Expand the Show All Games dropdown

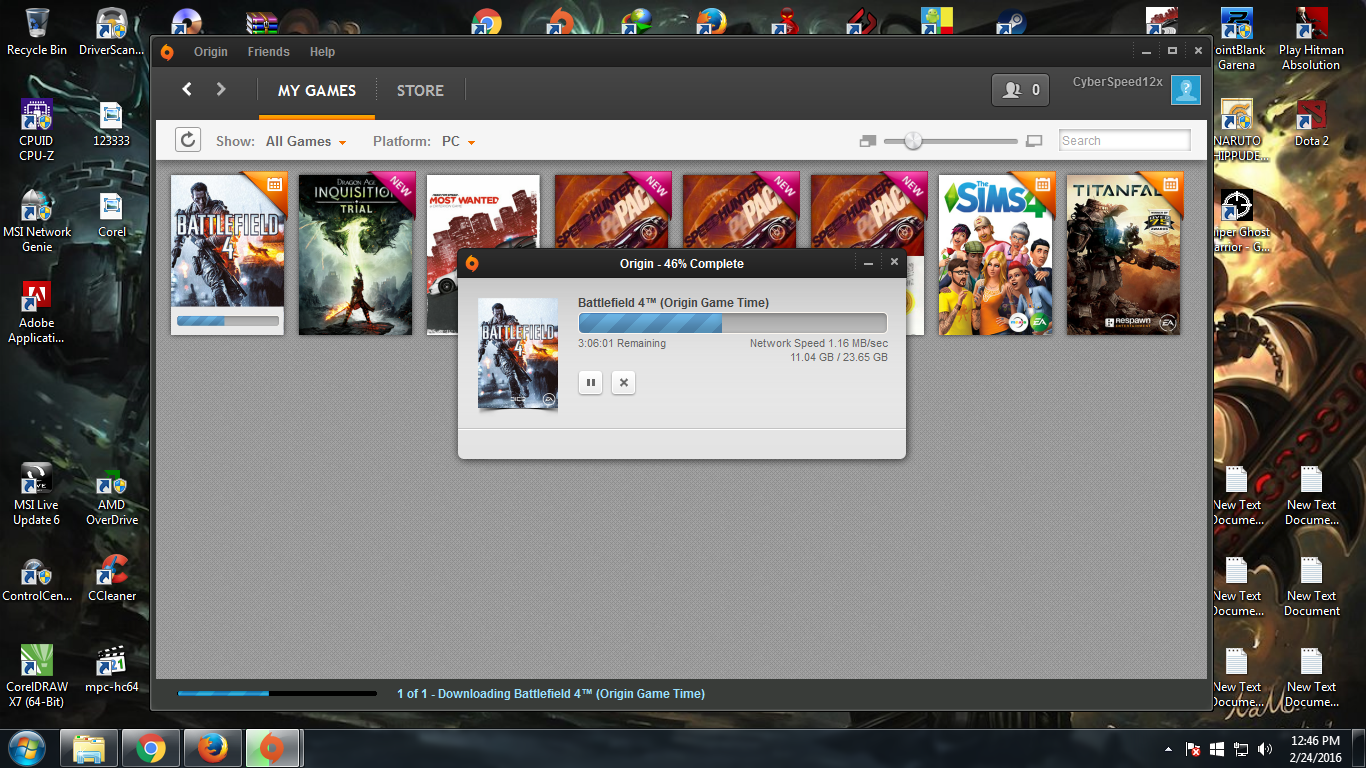[306, 141]
